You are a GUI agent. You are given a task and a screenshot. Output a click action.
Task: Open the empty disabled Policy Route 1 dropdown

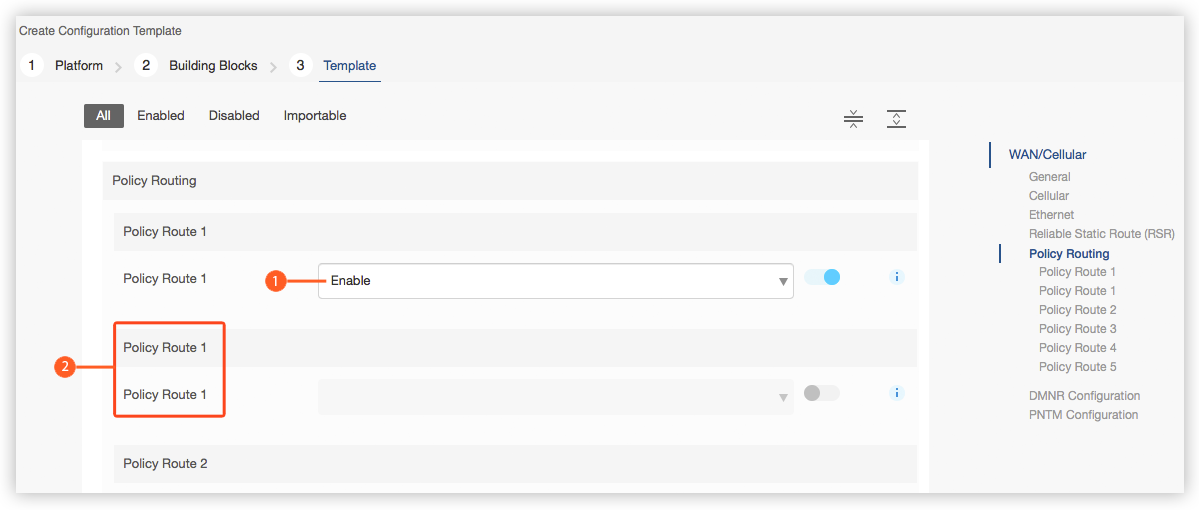556,398
